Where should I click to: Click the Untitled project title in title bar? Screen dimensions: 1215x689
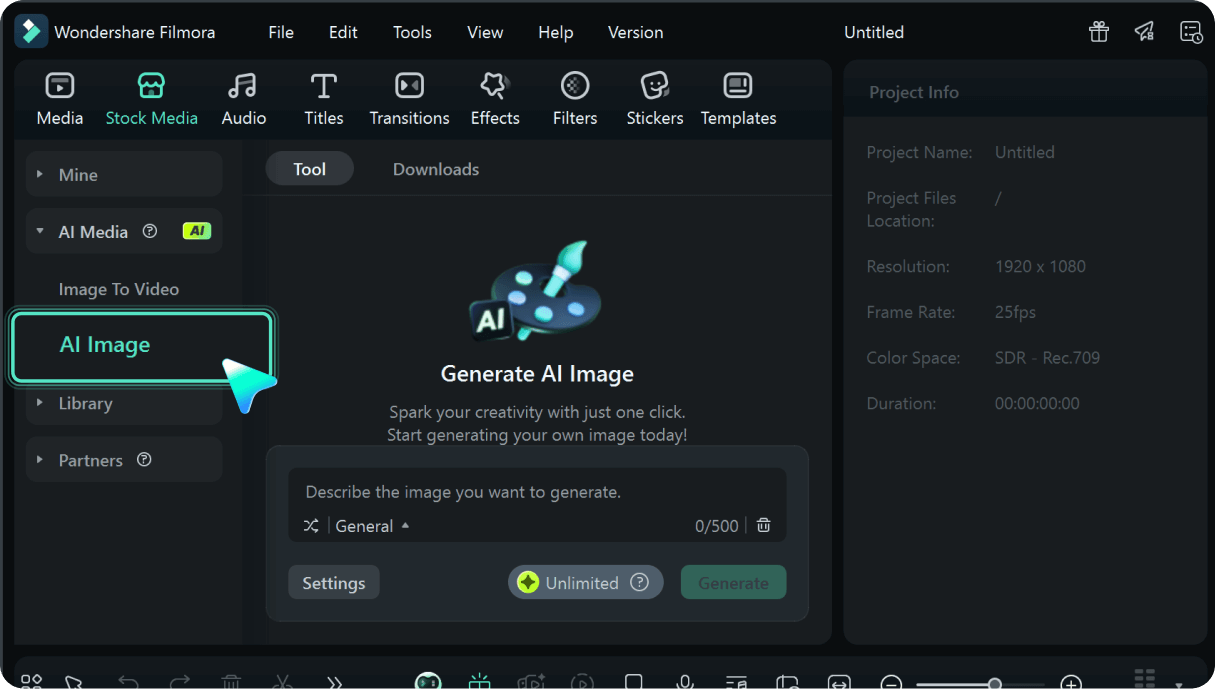click(874, 32)
